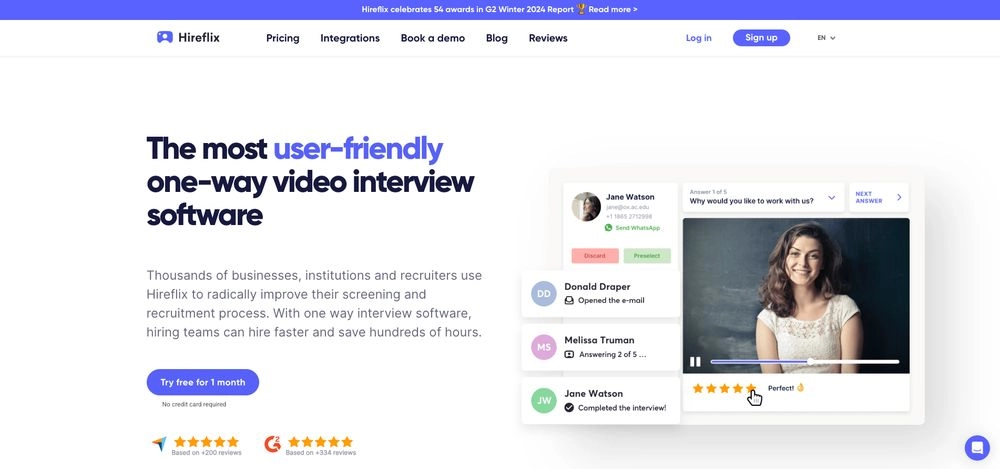Click the completed interview checkmark icon
Image resolution: width=1000 pixels, height=469 pixels.
point(570,408)
